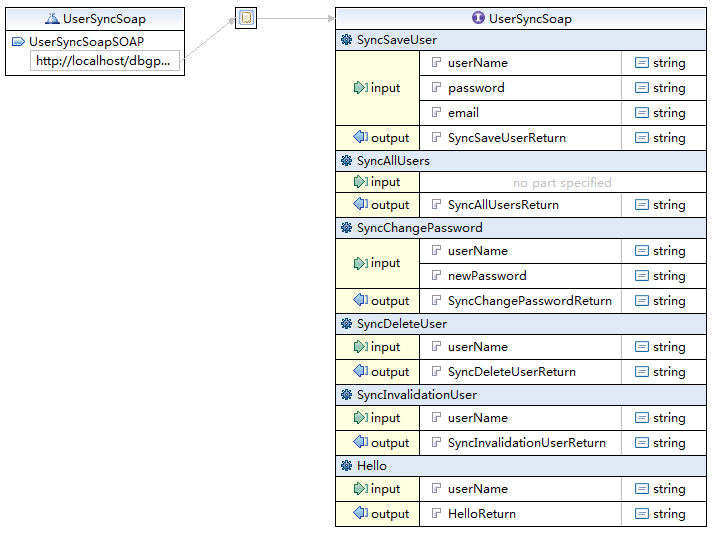Select the UserSyncSoap port type title
713x534 pixels.
530,19
